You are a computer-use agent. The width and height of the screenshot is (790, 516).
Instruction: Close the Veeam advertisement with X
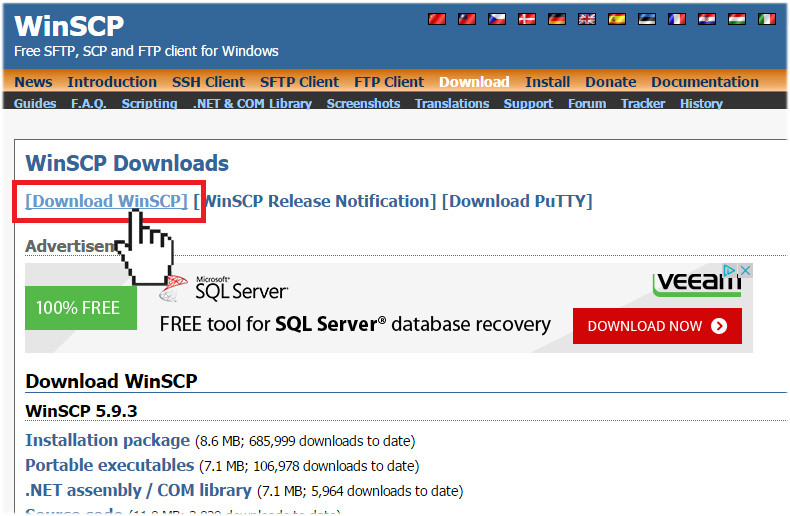746,270
